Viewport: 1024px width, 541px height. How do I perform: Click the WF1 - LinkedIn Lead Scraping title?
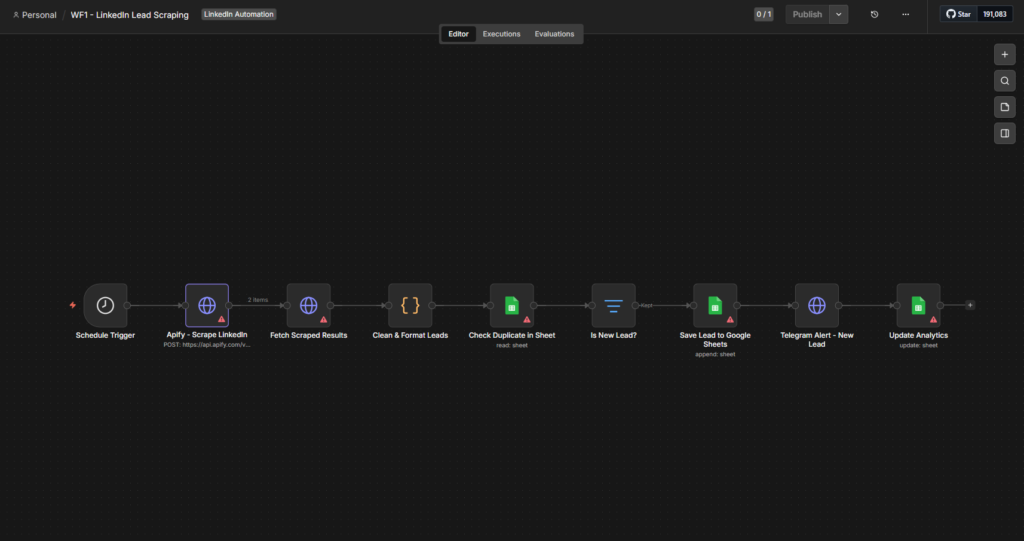[x=129, y=15]
